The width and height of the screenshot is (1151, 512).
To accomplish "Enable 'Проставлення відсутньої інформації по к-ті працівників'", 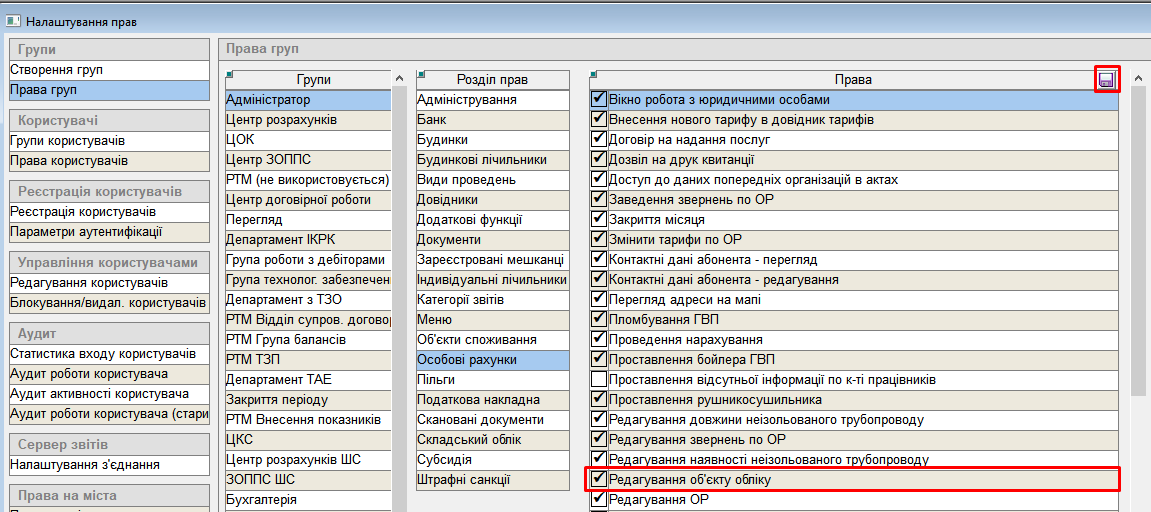I will 599,380.
